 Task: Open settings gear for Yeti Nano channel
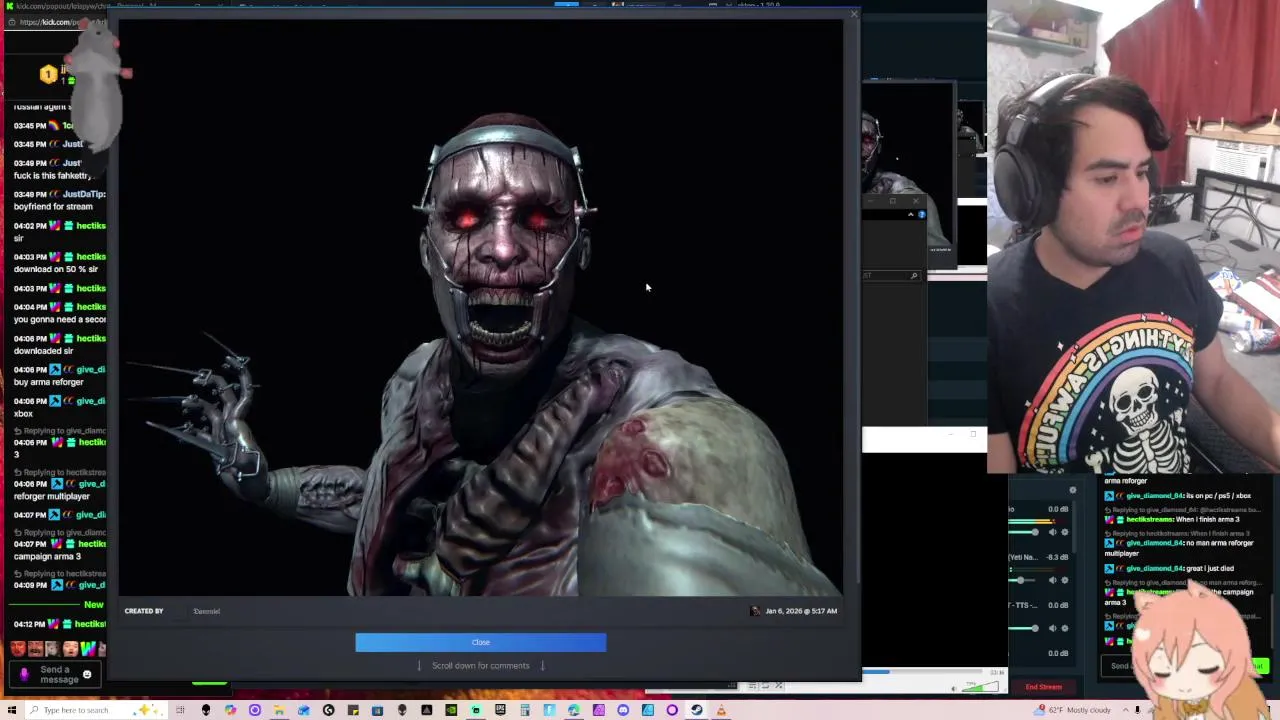point(1064,580)
